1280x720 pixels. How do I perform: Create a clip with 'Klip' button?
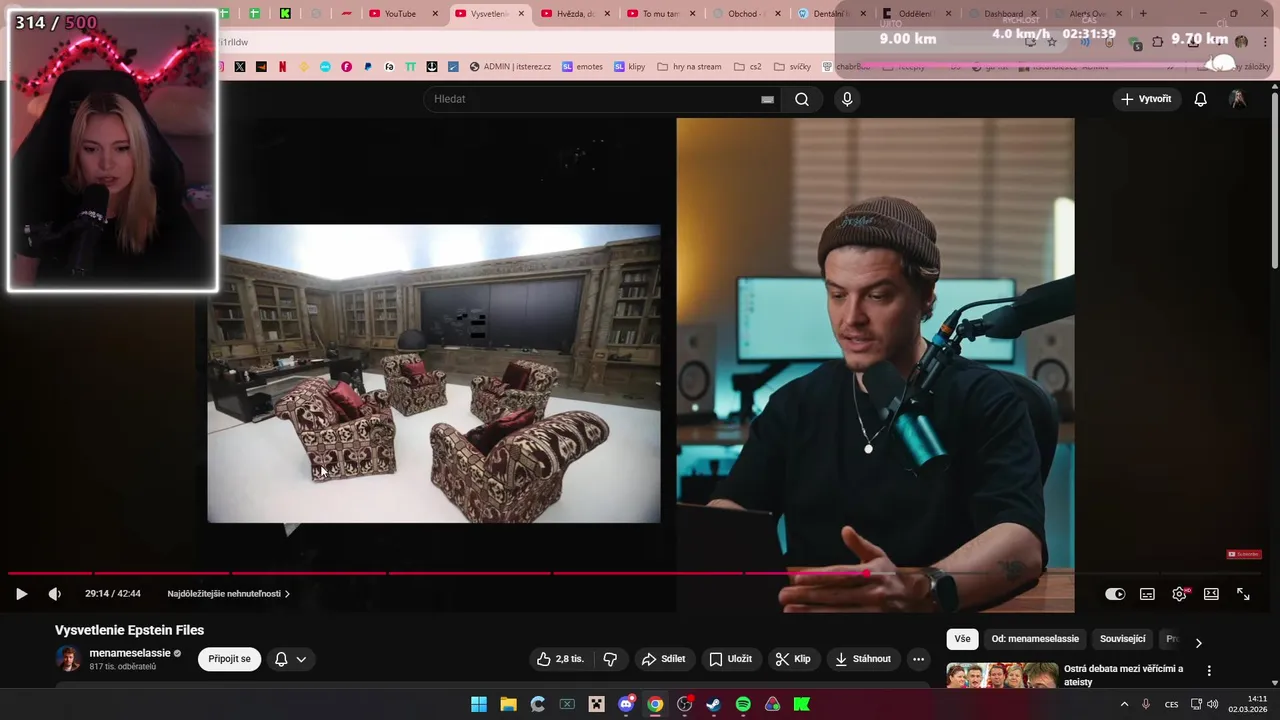[x=792, y=659]
